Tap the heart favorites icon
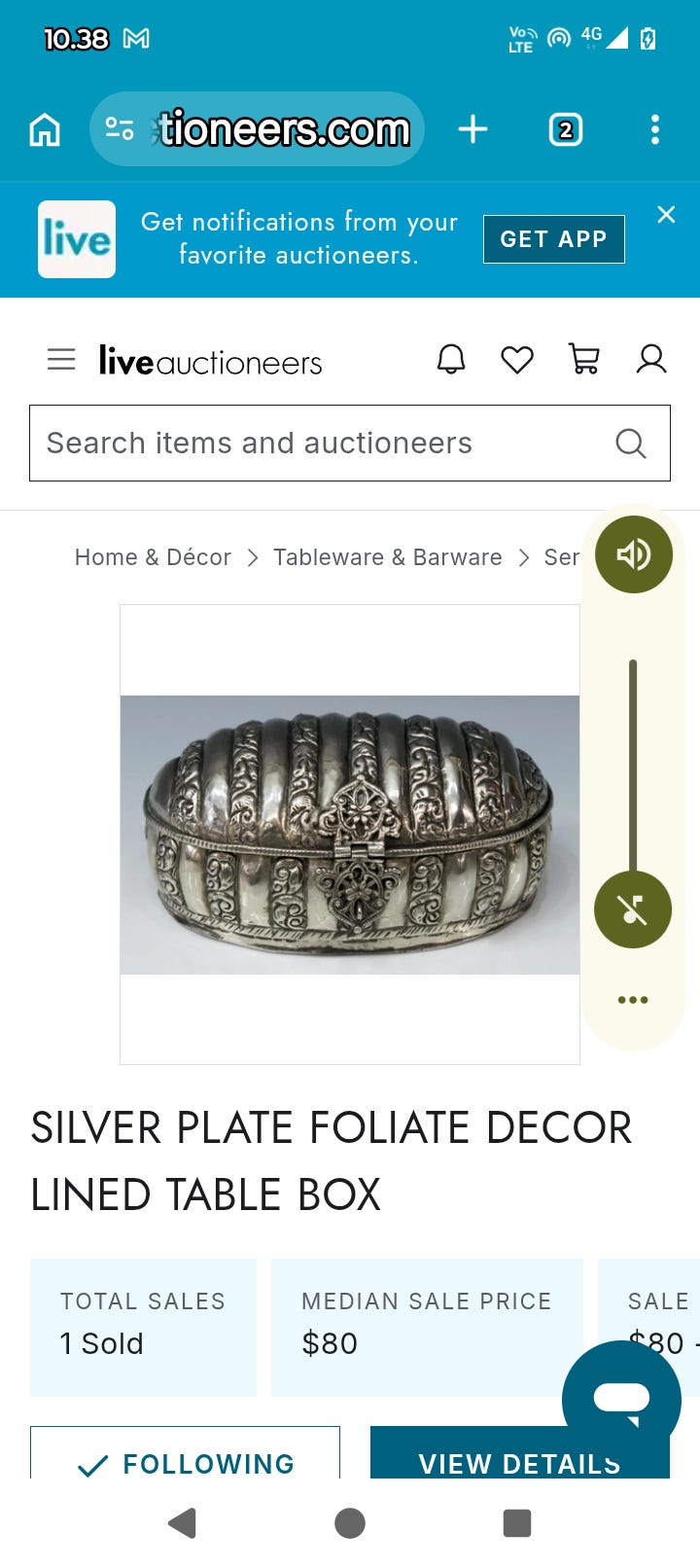This screenshot has height=1568, width=700. (517, 360)
